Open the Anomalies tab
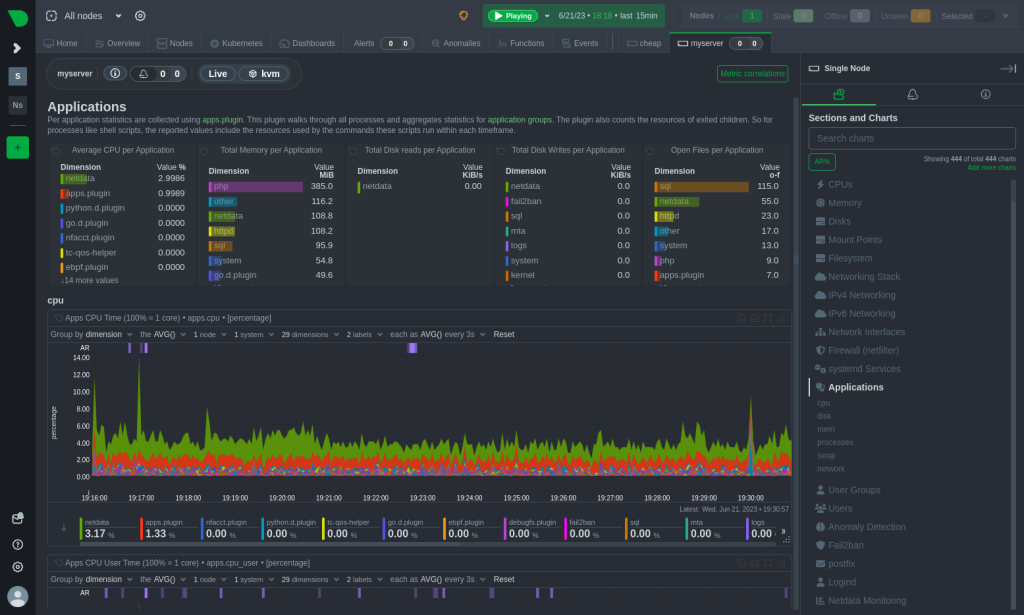1024x615 pixels. [x=456, y=43]
